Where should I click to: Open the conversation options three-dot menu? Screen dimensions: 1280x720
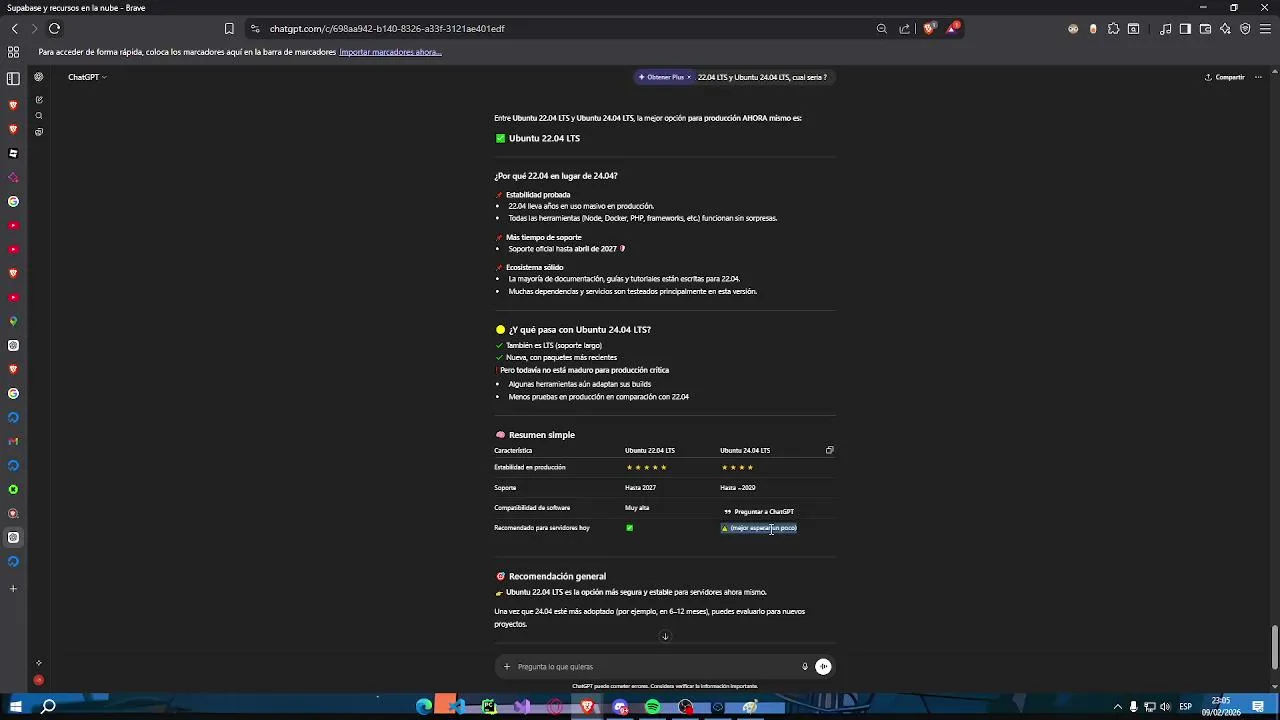point(1258,77)
